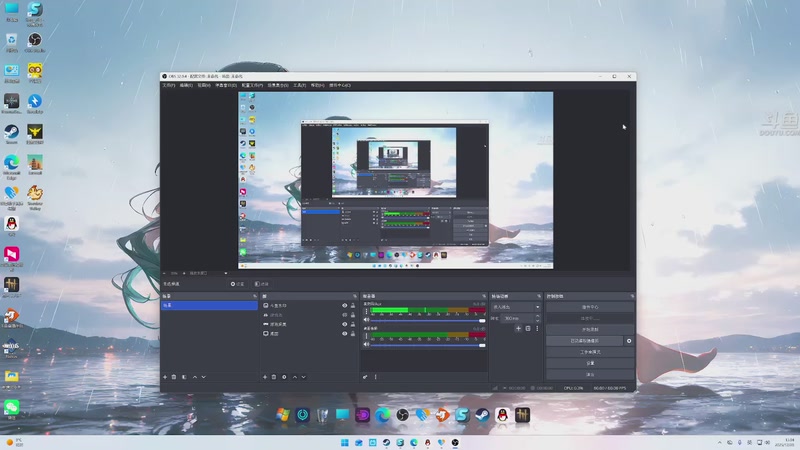The image size is (800, 450).
Task: Click Start Recording in Controls panel
Action: [x=590, y=330]
